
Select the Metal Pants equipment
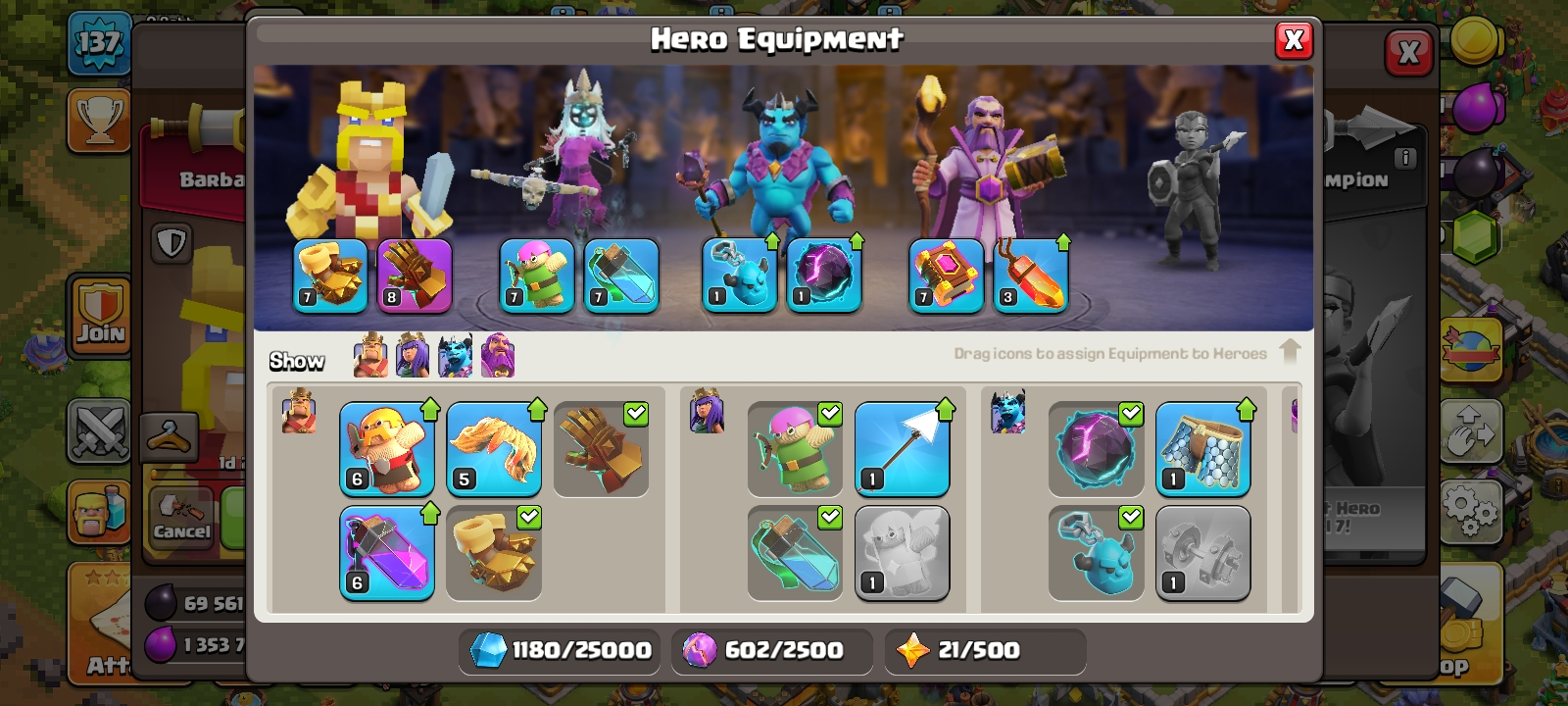click(x=1202, y=448)
